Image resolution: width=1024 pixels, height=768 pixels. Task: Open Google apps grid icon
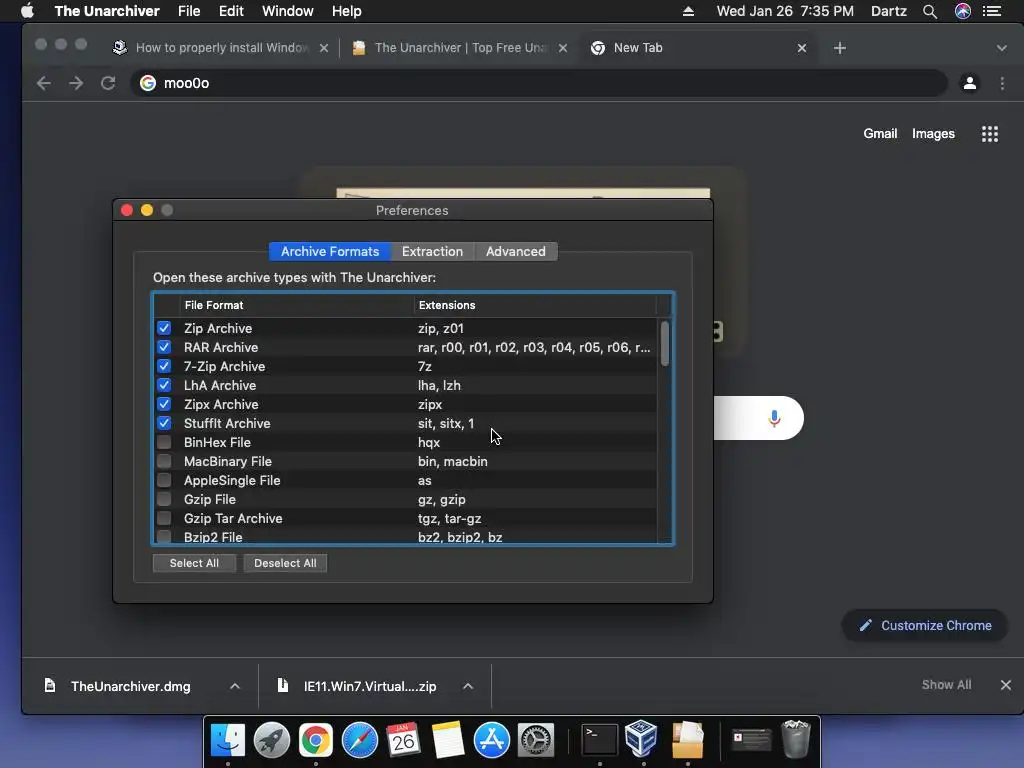tap(989, 134)
